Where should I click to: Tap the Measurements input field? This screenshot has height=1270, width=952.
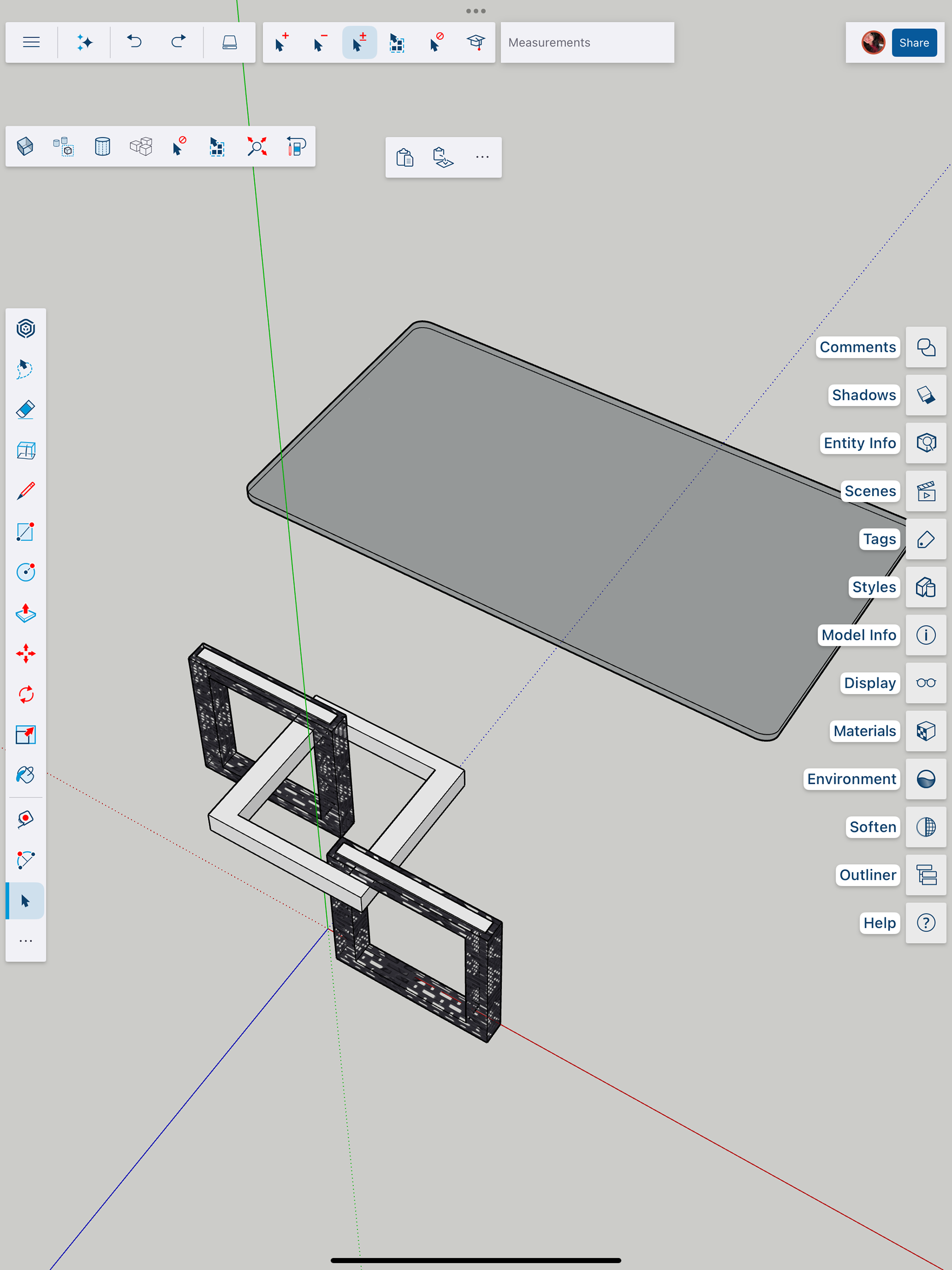coord(587,43)
